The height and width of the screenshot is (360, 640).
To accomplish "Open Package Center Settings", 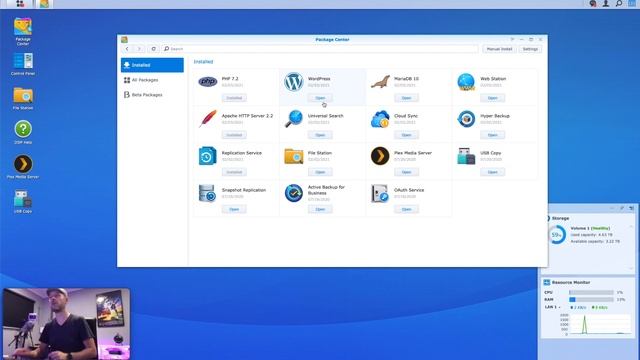I will [530, 49].
